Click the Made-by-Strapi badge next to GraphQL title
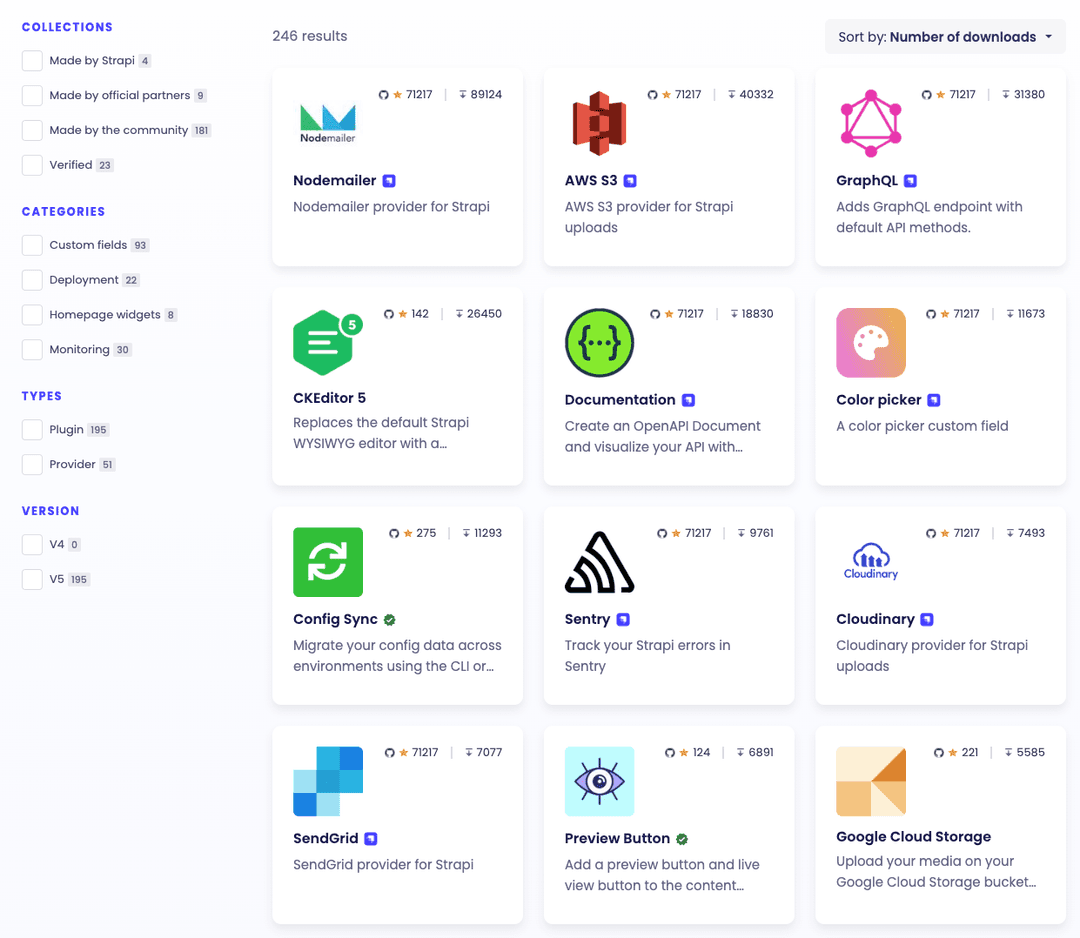The width and height of the screenshot is (1080, 938). [x=911, y=180]
